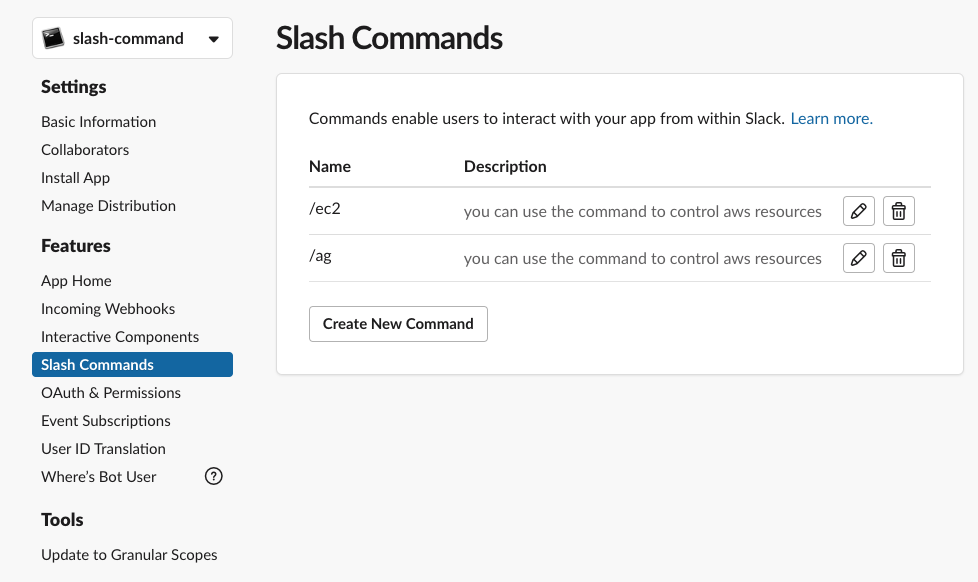
Task: Open App Home feature
Action: click(76, 281)
